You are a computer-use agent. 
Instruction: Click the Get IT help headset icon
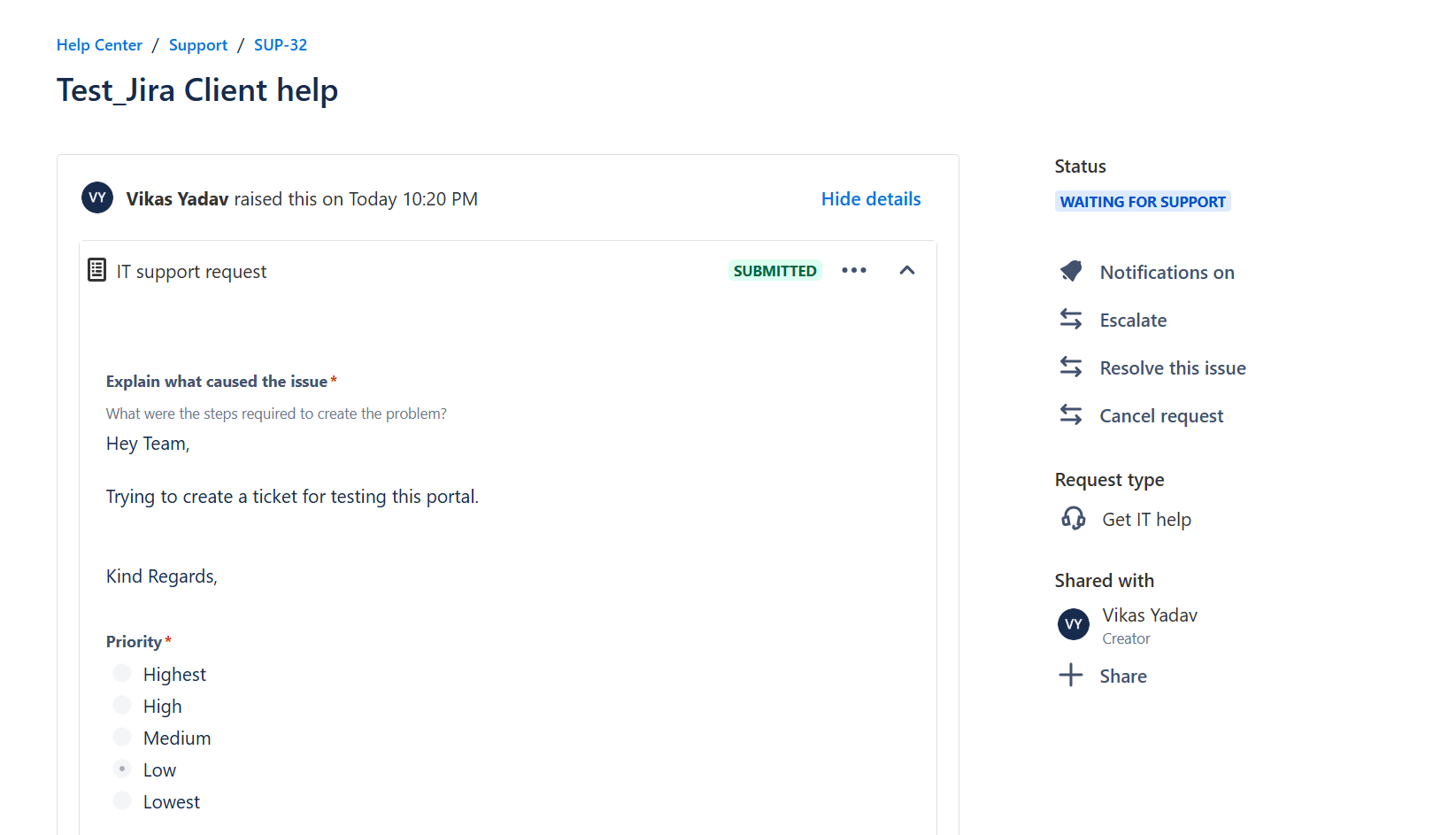tap(1073, 519)
